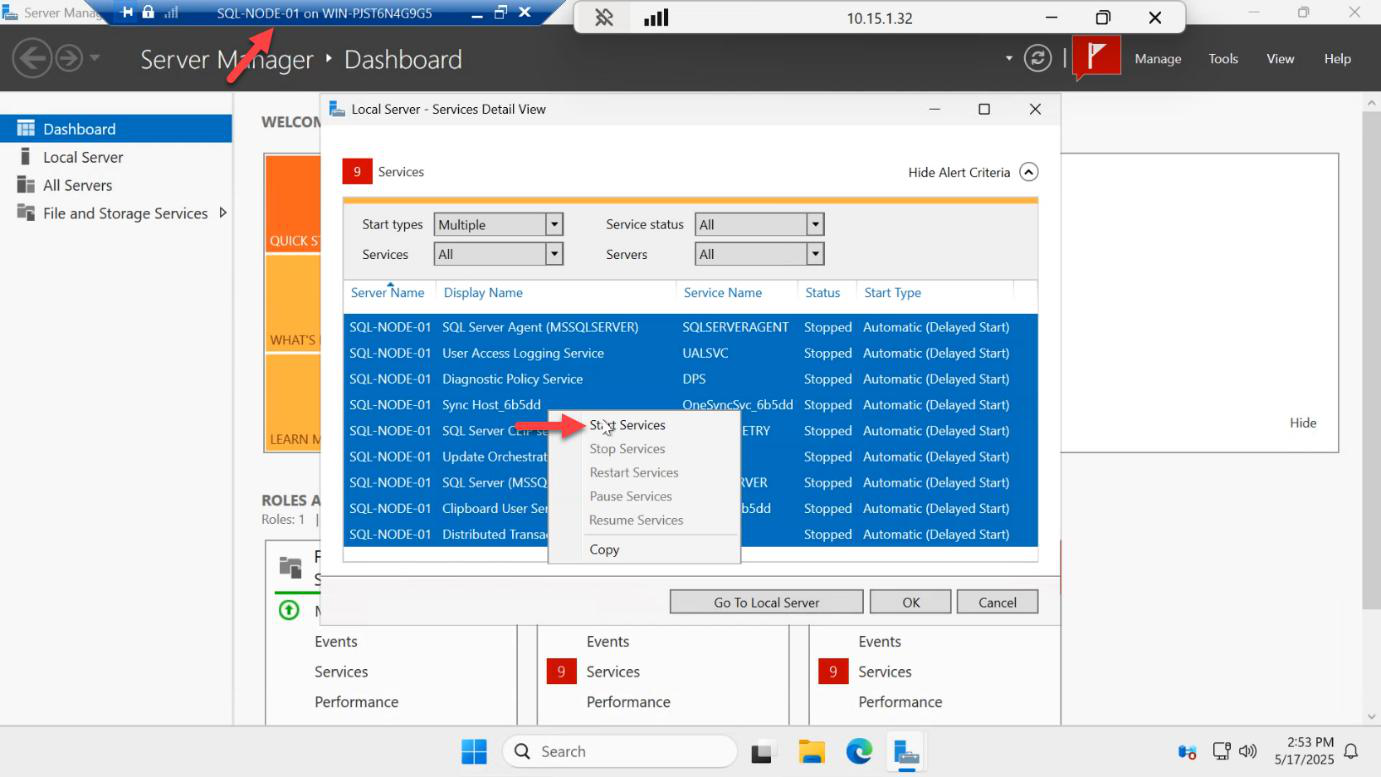
Task: Click the green up-arrow manageability icon
Action: click(x=289, y=609)
